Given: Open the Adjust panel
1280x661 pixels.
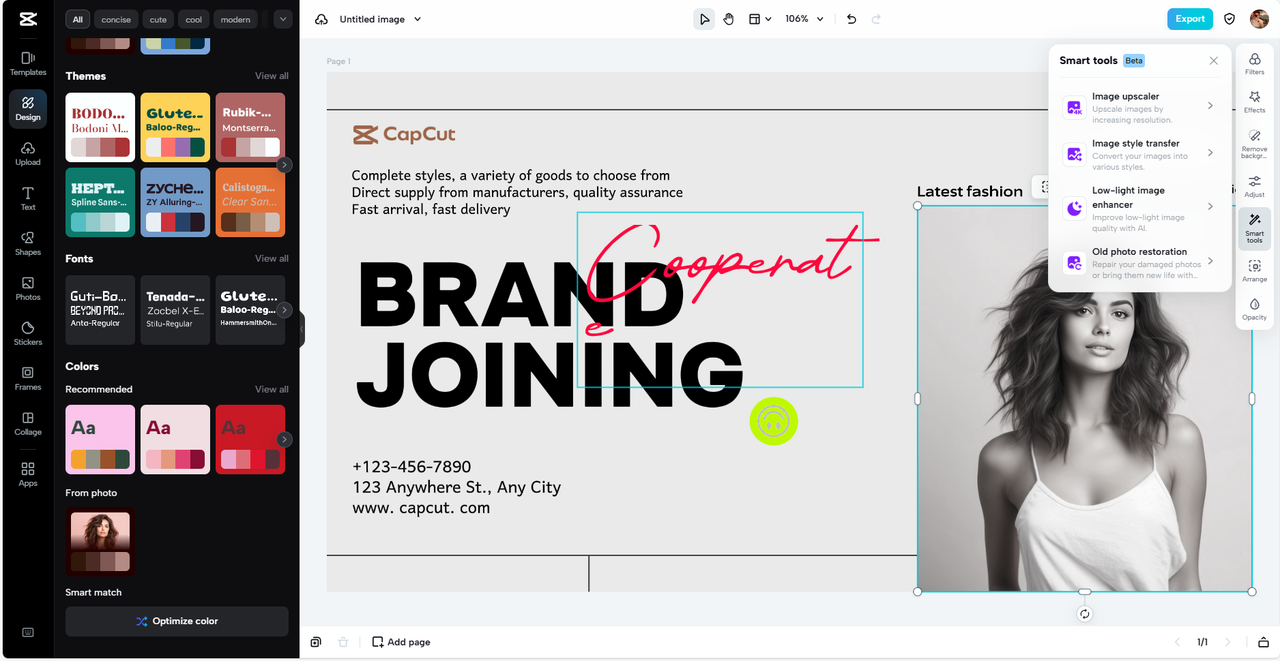Looking at the screenshot, I should click(x=1254, y=186).
